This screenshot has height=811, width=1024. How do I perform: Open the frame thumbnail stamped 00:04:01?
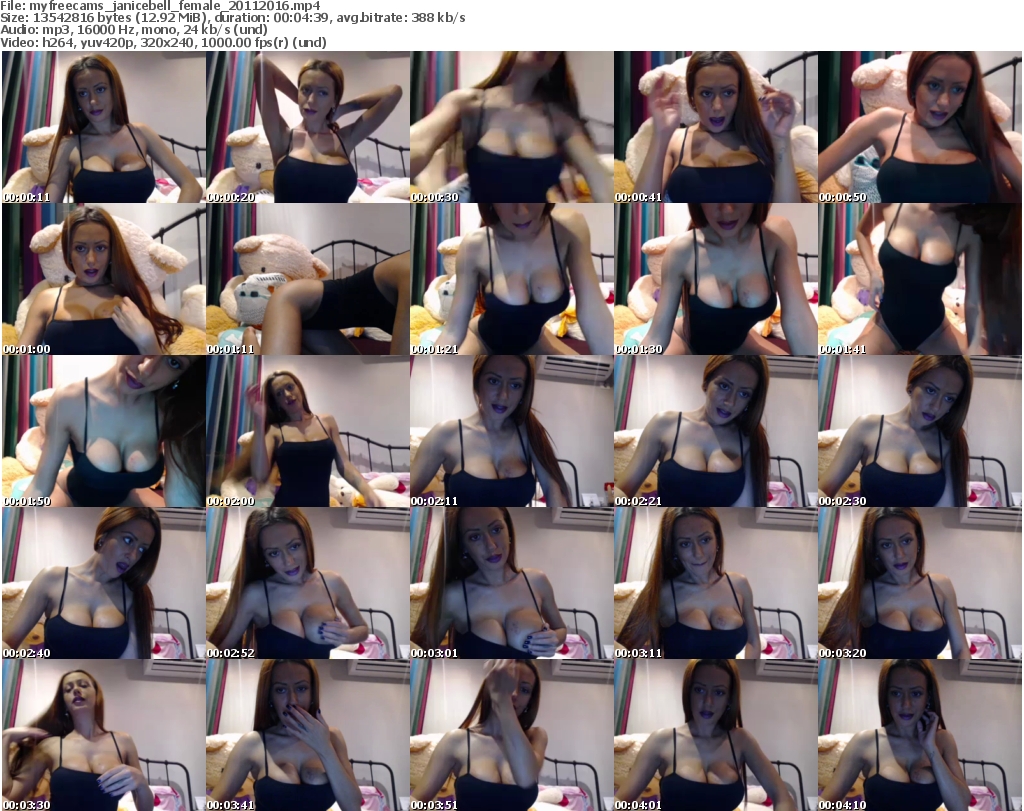tap(716, 735)
